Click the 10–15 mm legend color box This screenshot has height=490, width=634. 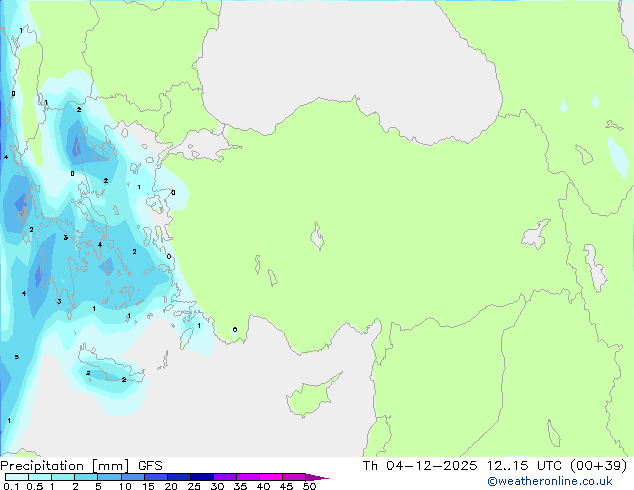tap(132, 477)
